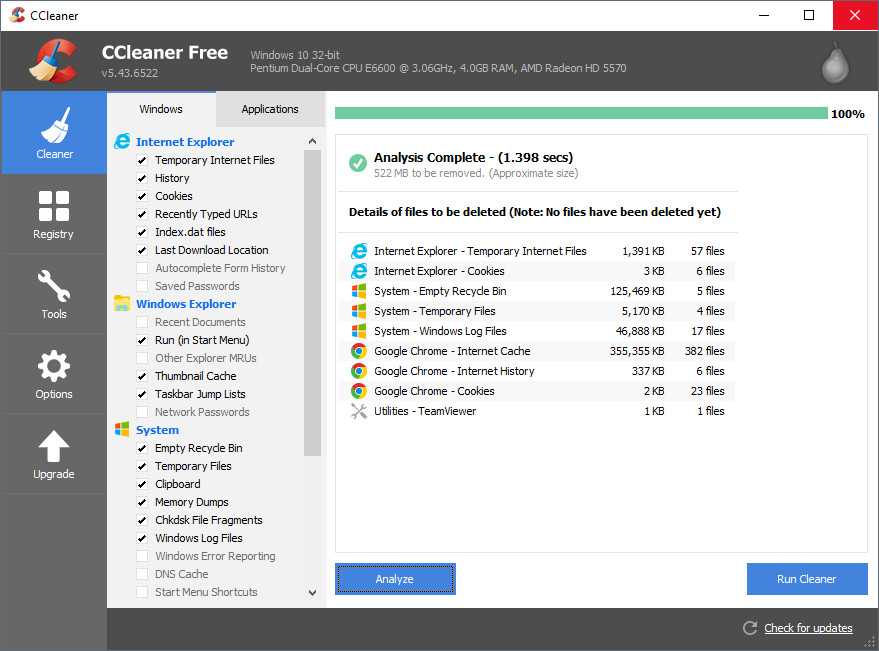The image size is (879, 651).
Task: Uncheck Empty Recycle Bin
Action: tap(142, 448)
